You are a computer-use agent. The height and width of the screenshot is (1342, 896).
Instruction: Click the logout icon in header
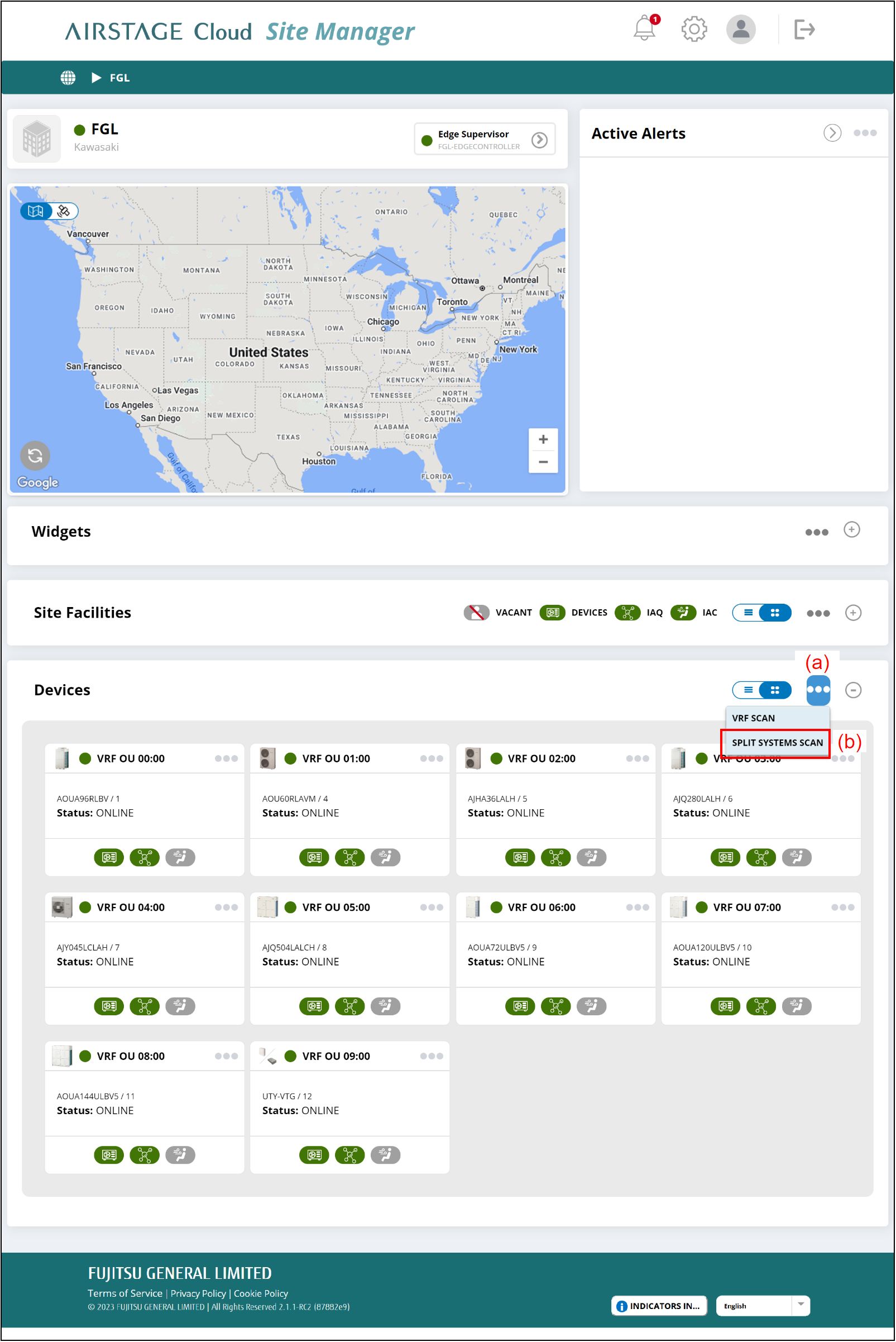click(x=804, y=28)
